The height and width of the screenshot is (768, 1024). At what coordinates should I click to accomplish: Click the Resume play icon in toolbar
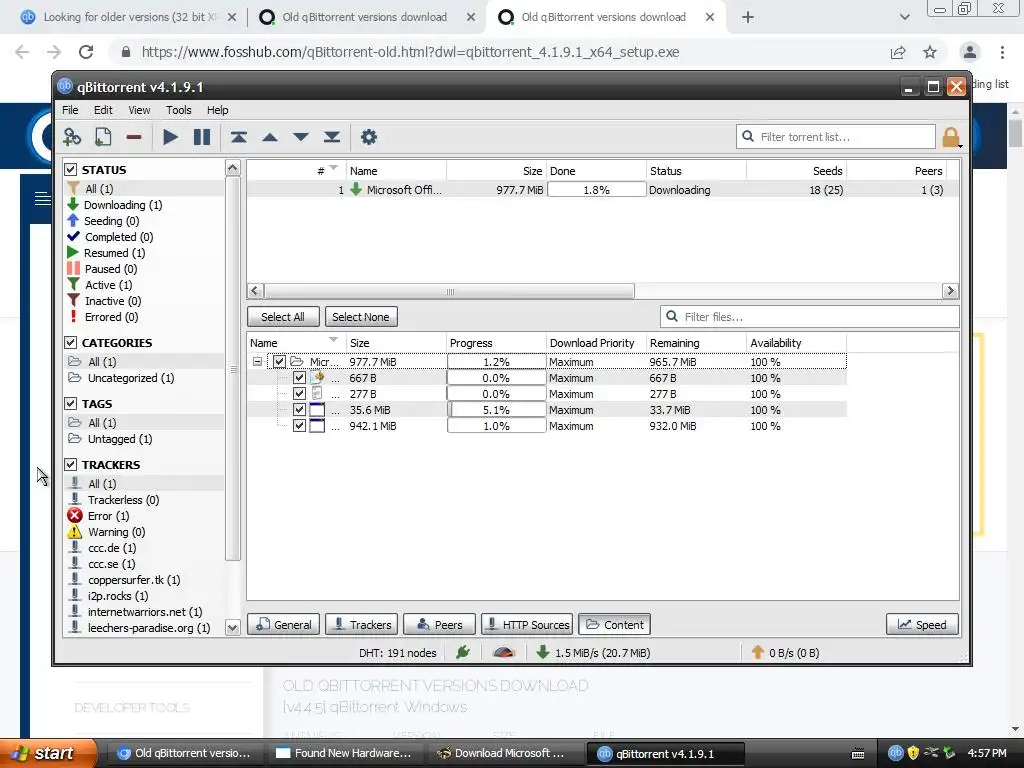[170, 137]
